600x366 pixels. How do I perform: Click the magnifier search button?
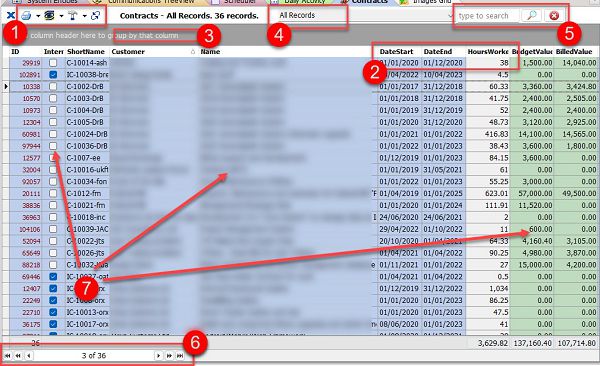[x=532, y=16]
